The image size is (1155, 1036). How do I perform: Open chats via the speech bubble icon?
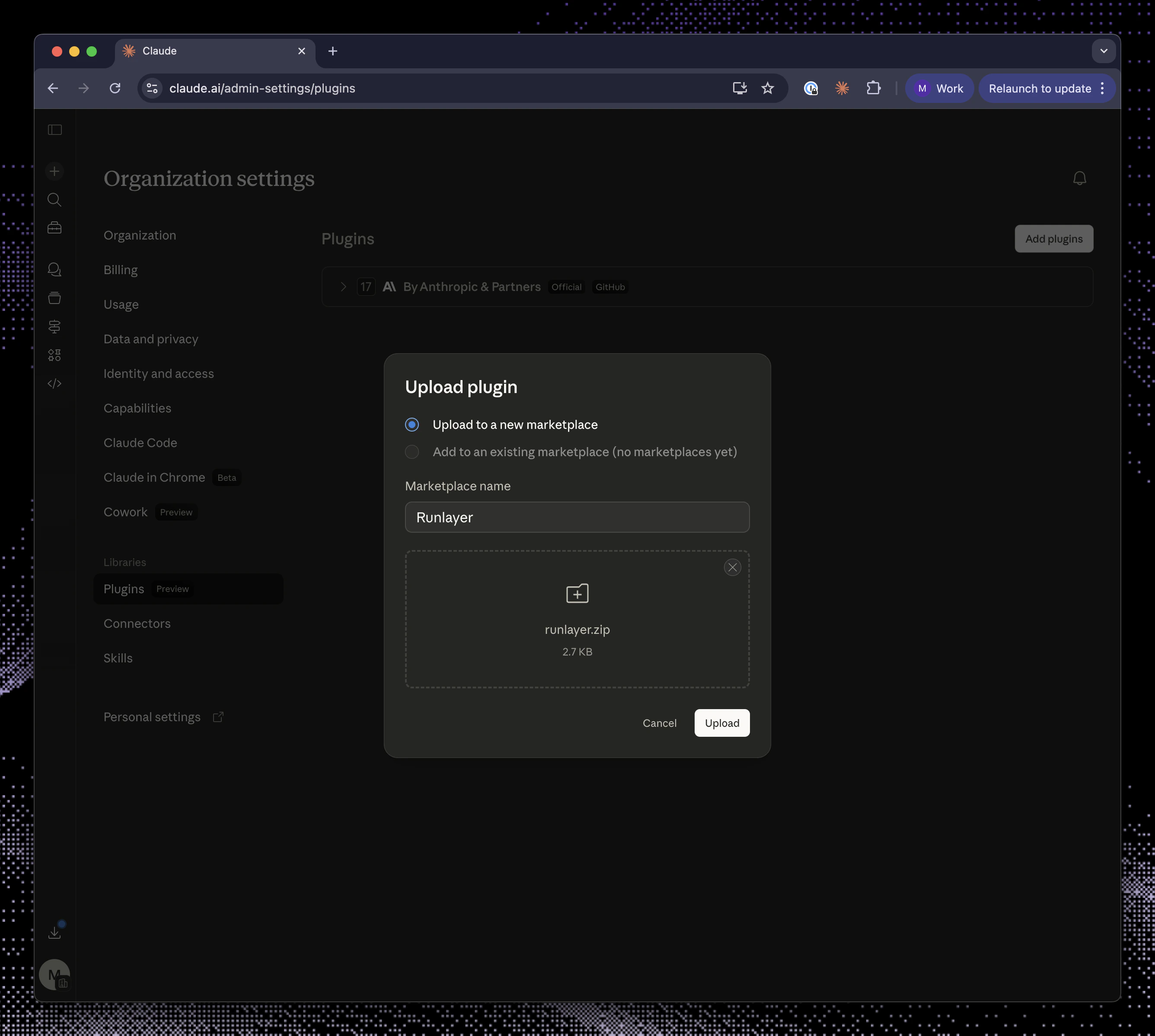click(54, 269)
